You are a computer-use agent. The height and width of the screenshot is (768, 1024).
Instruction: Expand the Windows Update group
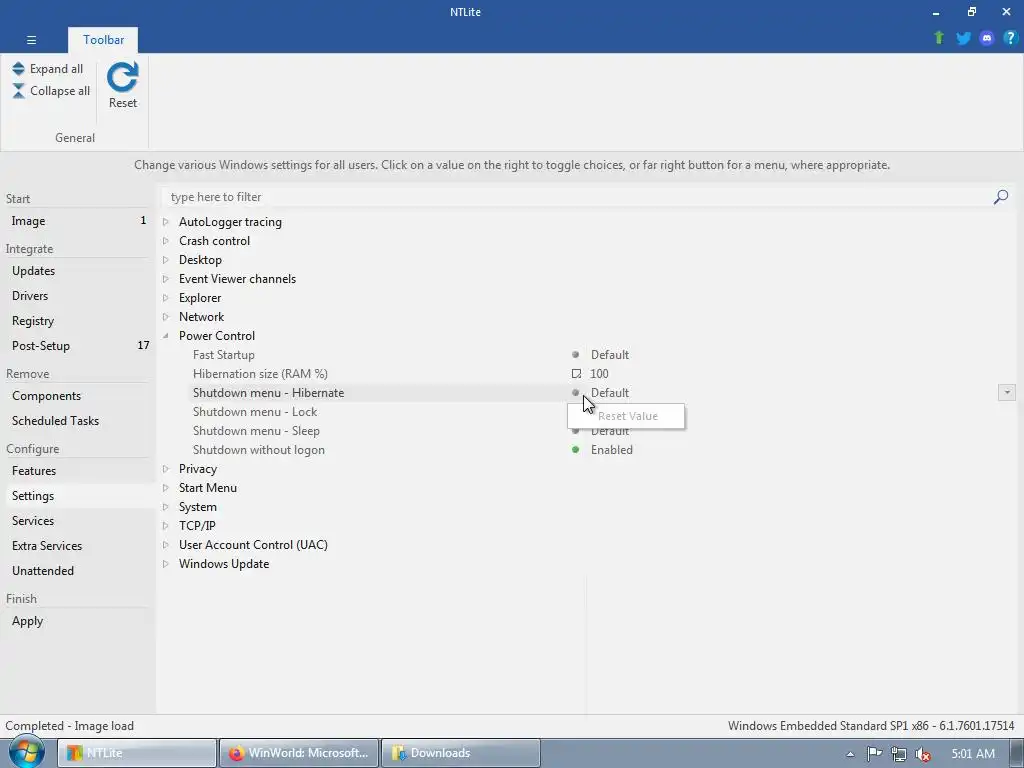pos(166,564)
